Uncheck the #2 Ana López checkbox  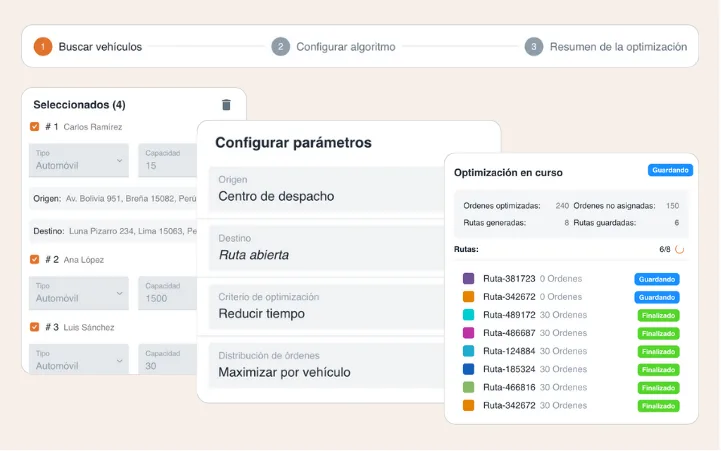coord(34,259)
